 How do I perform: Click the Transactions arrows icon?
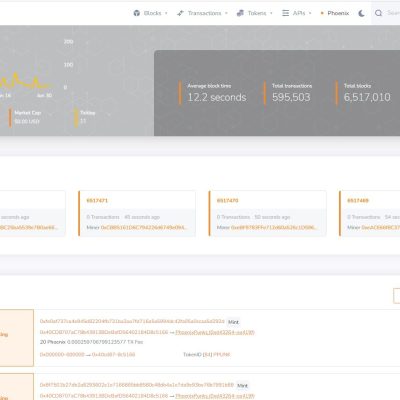point(180,13)
